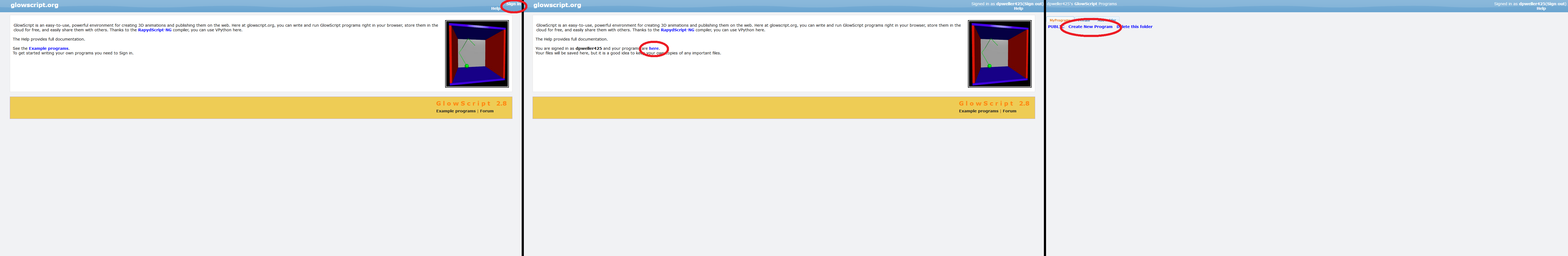Click the Sign in link on the signed-out page

[x=513, y=4]
